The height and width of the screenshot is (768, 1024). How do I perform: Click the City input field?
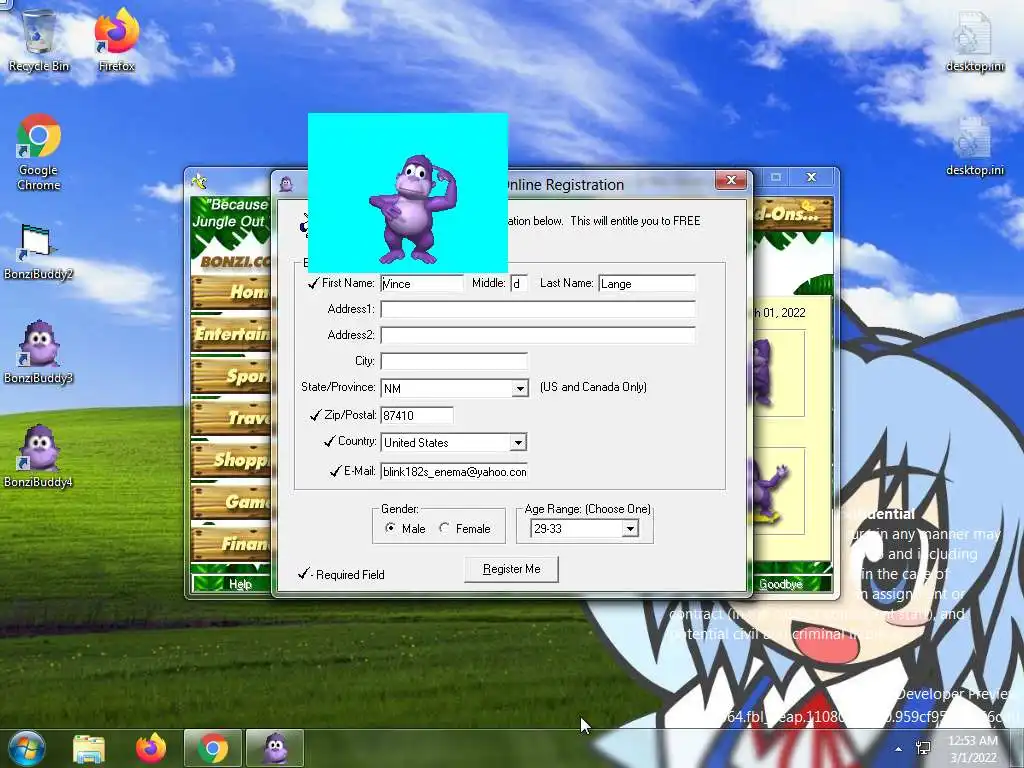pos(454,361)
